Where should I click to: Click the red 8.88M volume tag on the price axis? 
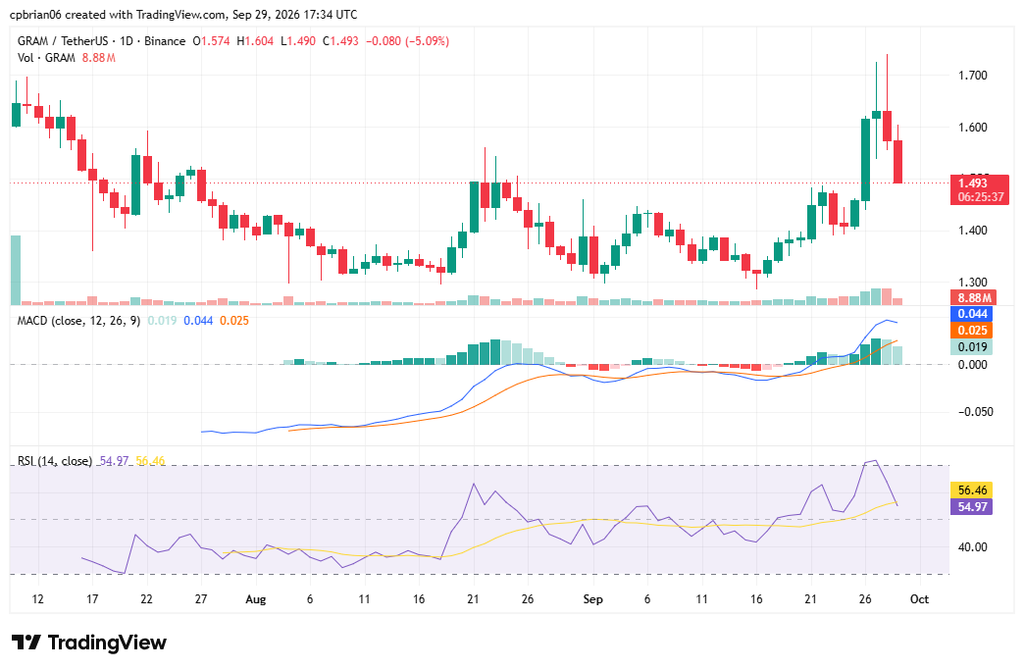tap(974, 298)
